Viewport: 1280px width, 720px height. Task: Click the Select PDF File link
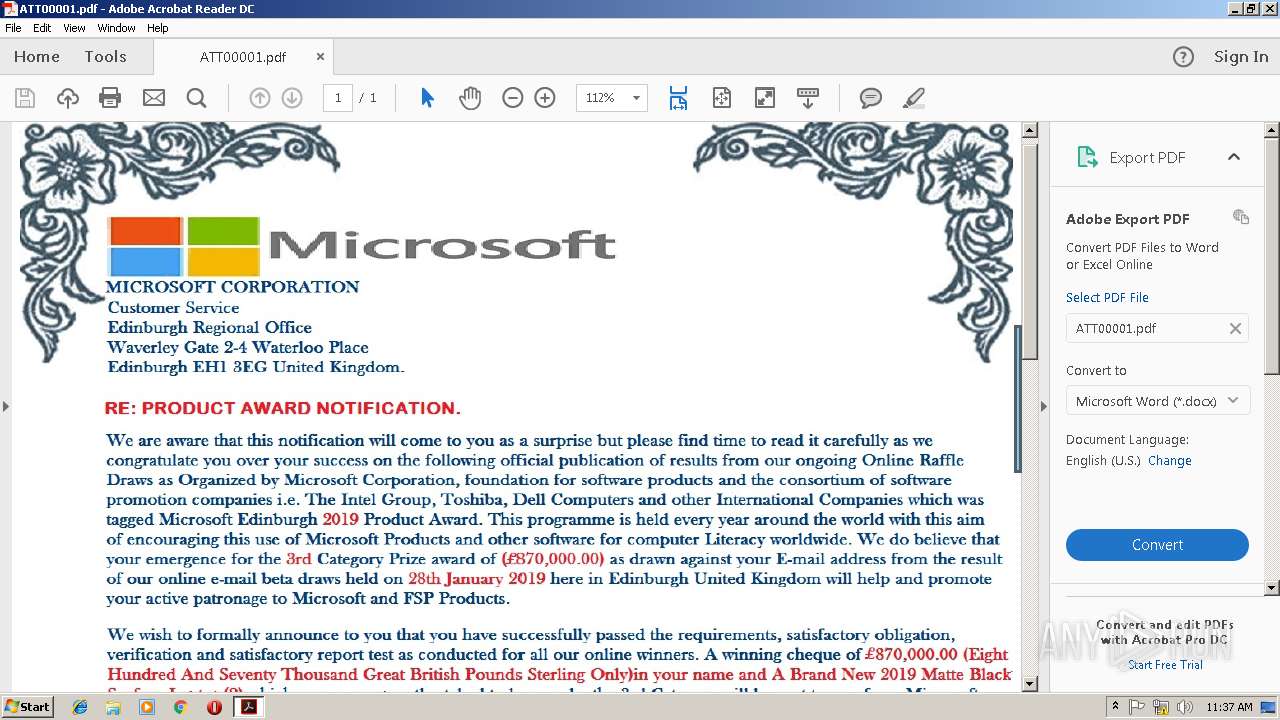(x=1107, y=297)
